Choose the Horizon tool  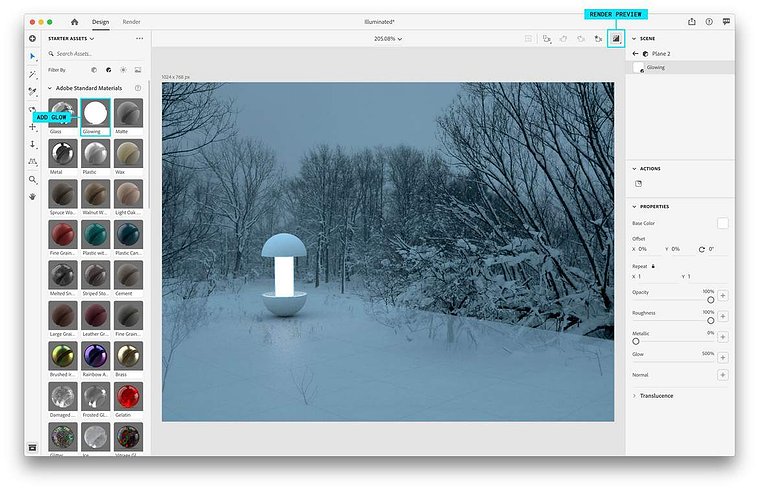coord(32,162)
